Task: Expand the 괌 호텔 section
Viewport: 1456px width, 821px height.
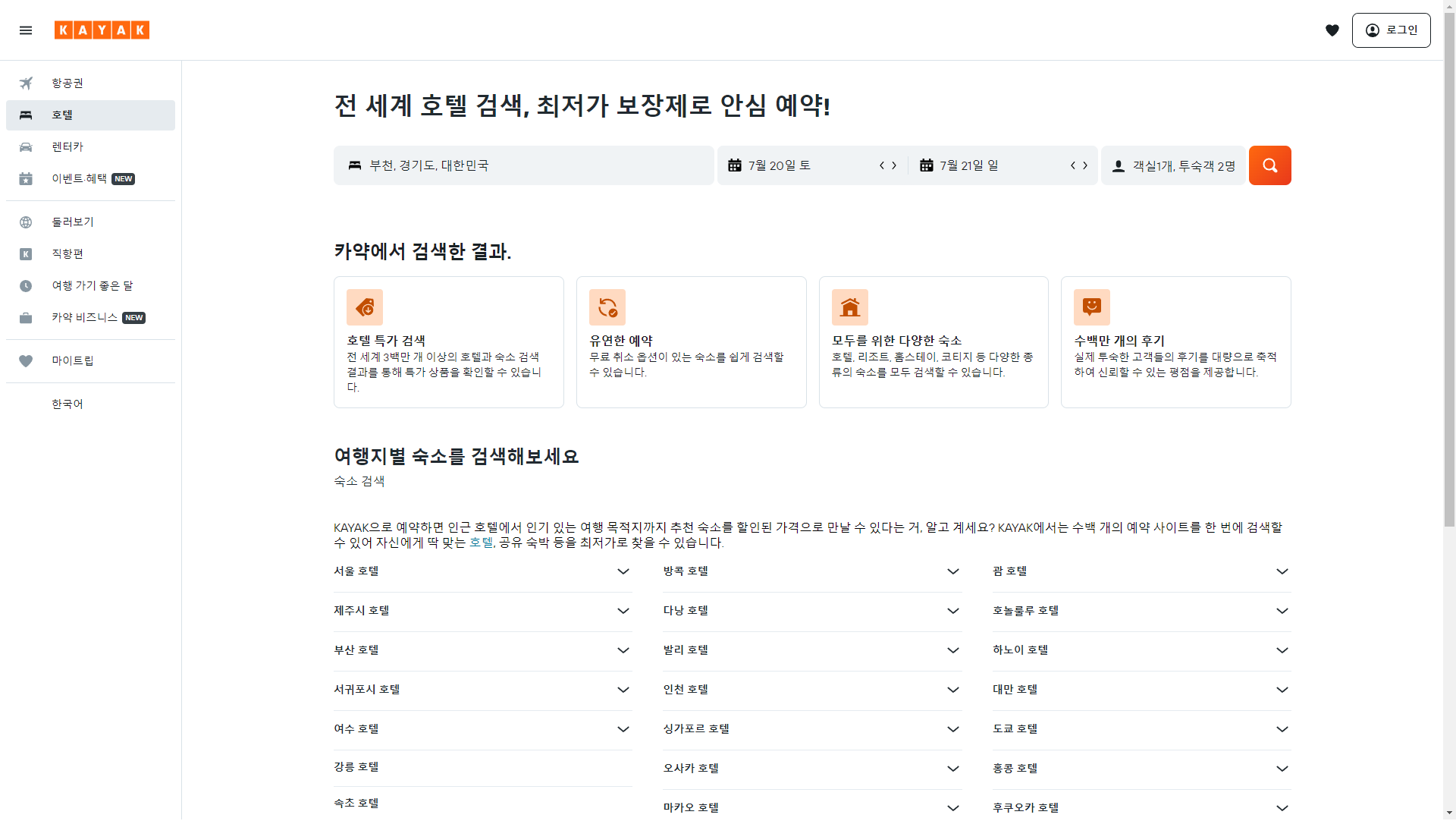Action: [1282, 571]
